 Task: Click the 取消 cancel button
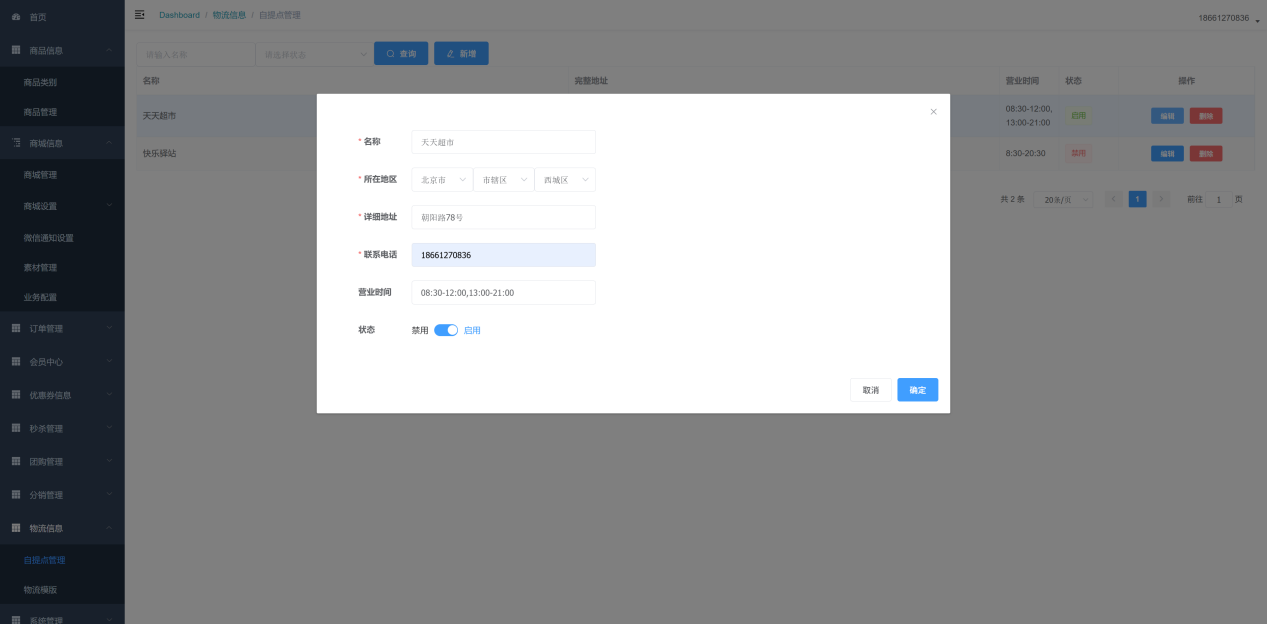pos(870,390)
